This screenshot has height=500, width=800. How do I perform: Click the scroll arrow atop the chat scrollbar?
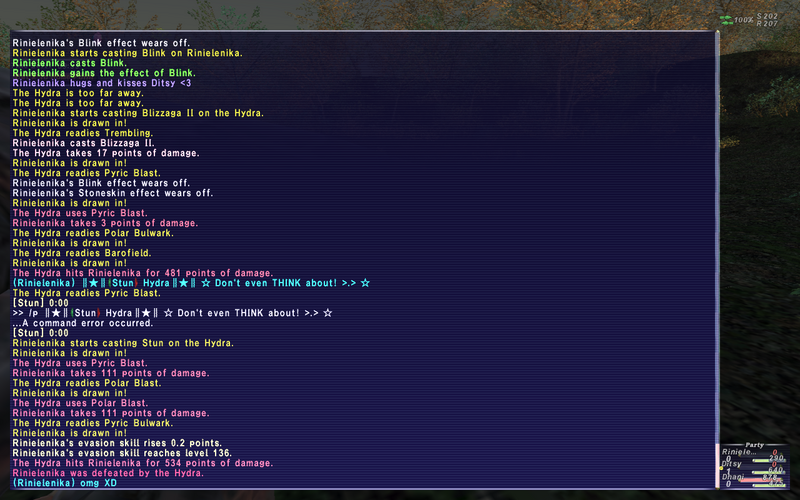[717, 34]
